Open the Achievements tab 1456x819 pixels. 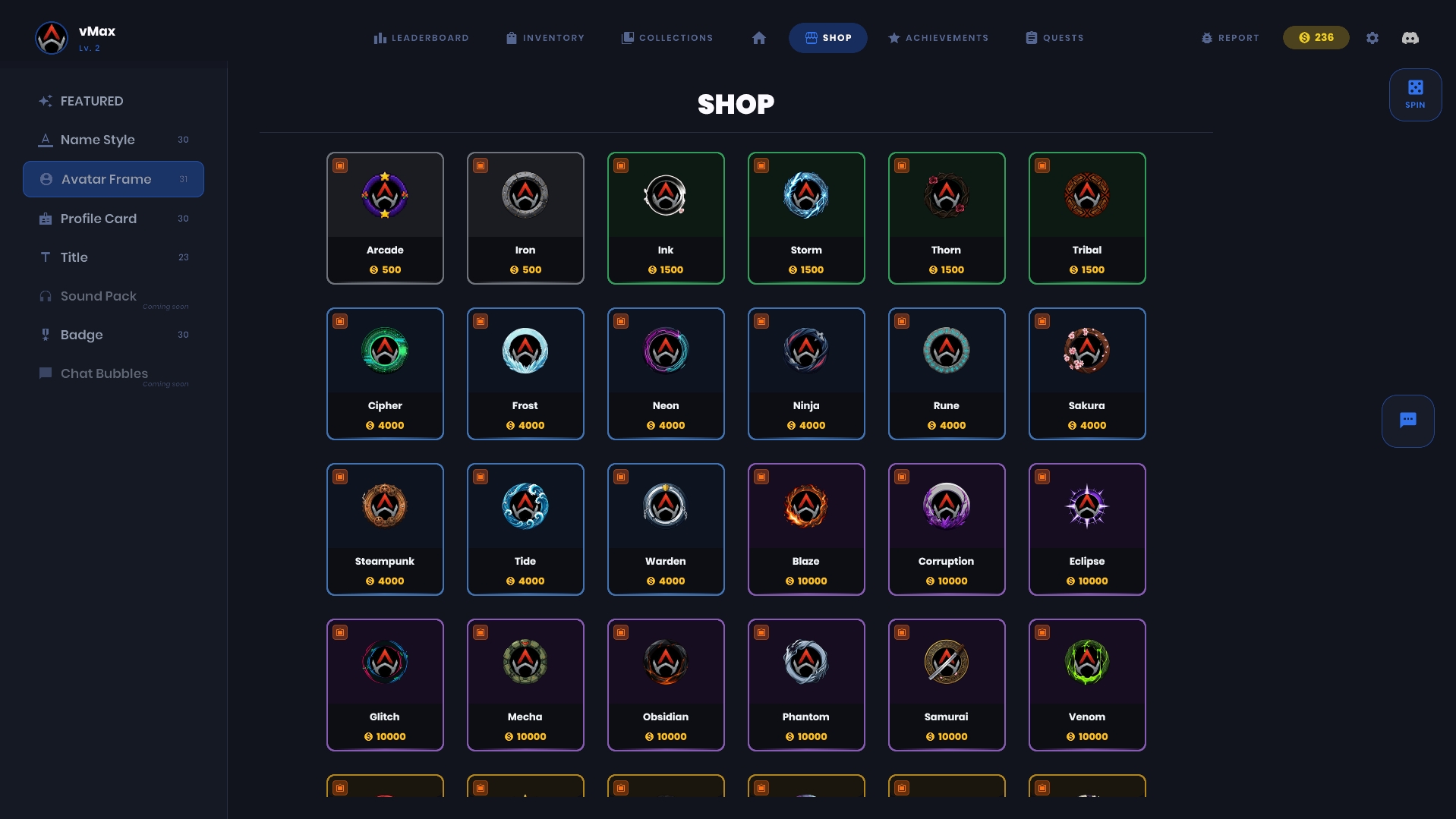tap(938, 38)
